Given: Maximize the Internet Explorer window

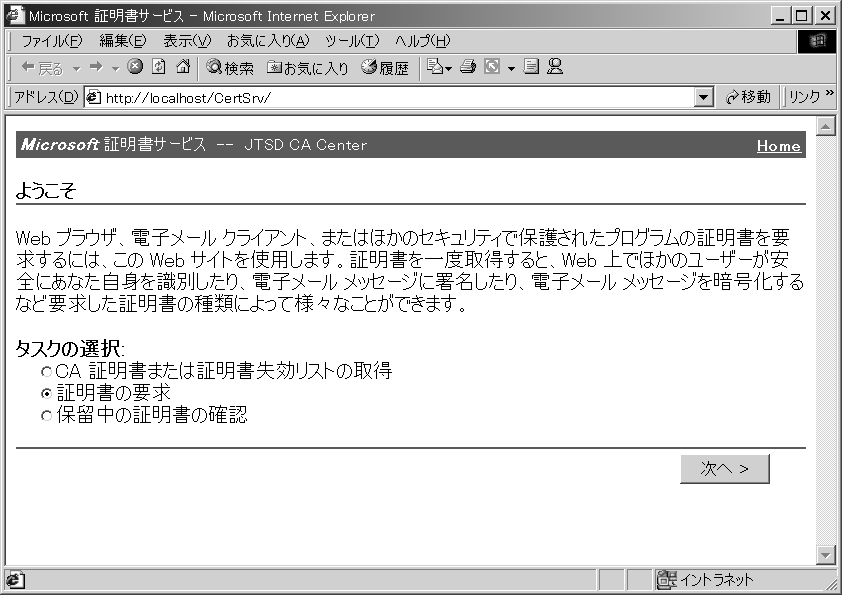Looking at the screenshot, I should tap(801, 16).
